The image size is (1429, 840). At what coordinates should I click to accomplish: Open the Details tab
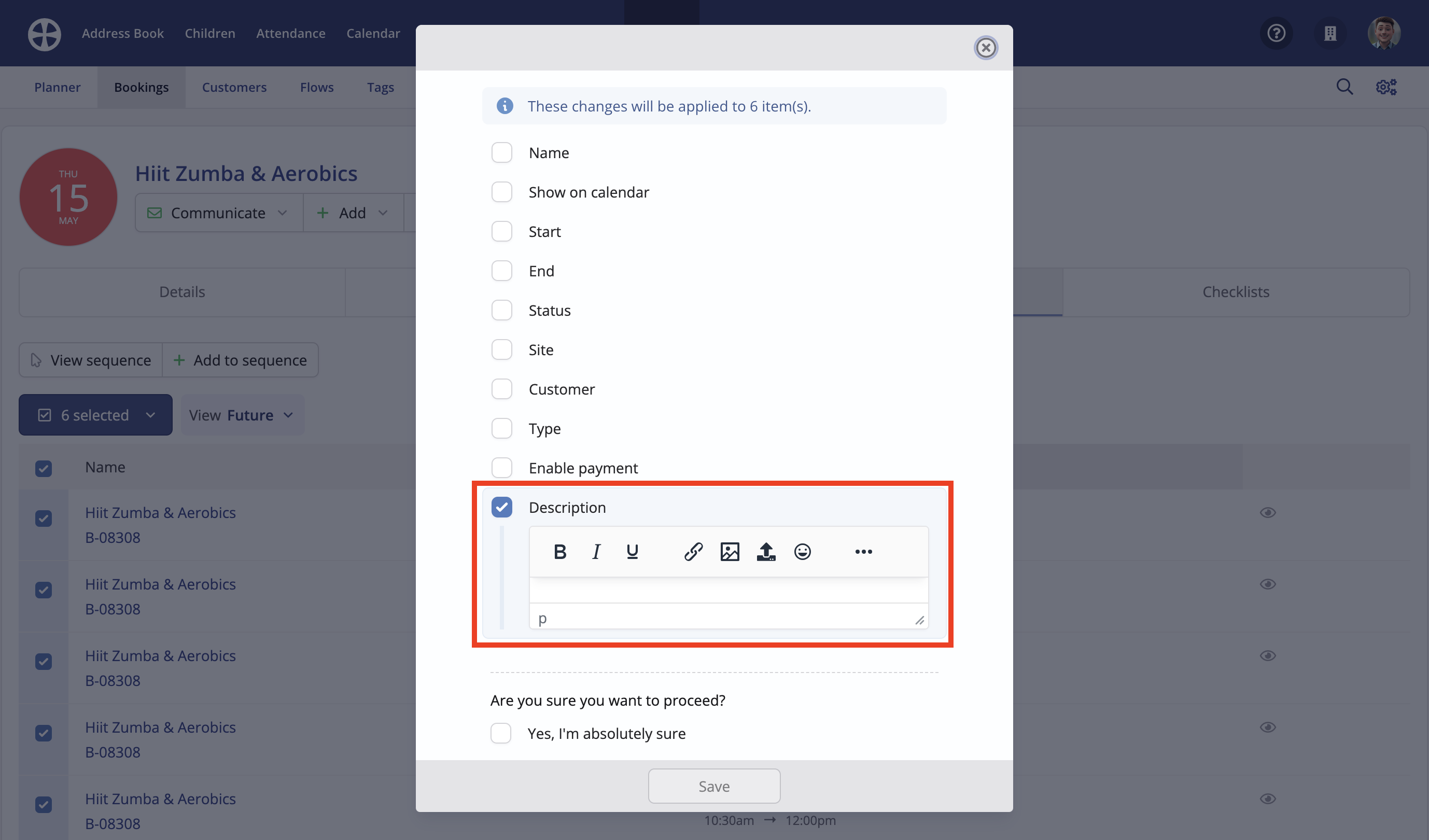(x=182, y=292)
